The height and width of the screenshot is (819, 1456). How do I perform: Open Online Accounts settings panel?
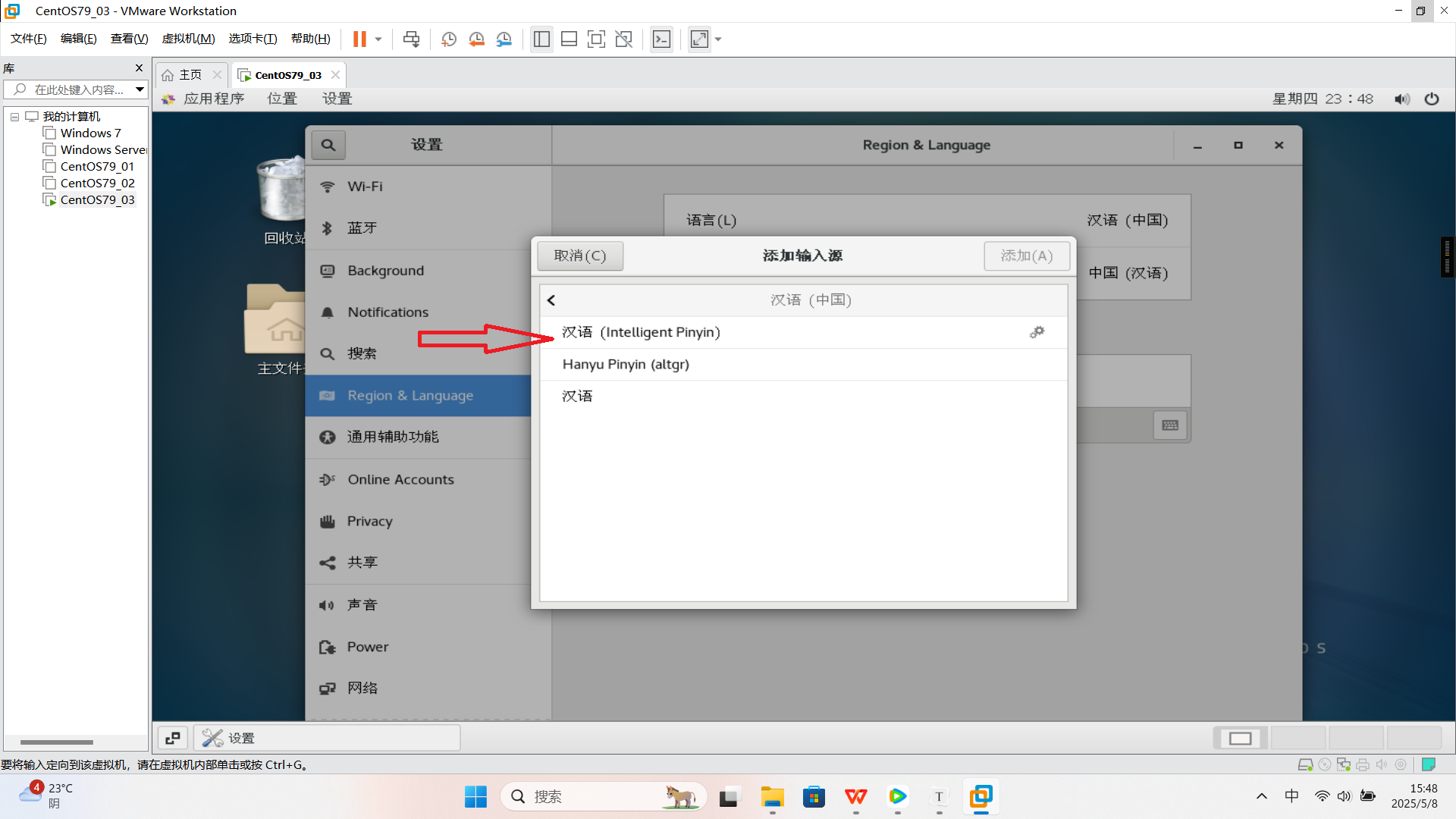tap(400, 479)
